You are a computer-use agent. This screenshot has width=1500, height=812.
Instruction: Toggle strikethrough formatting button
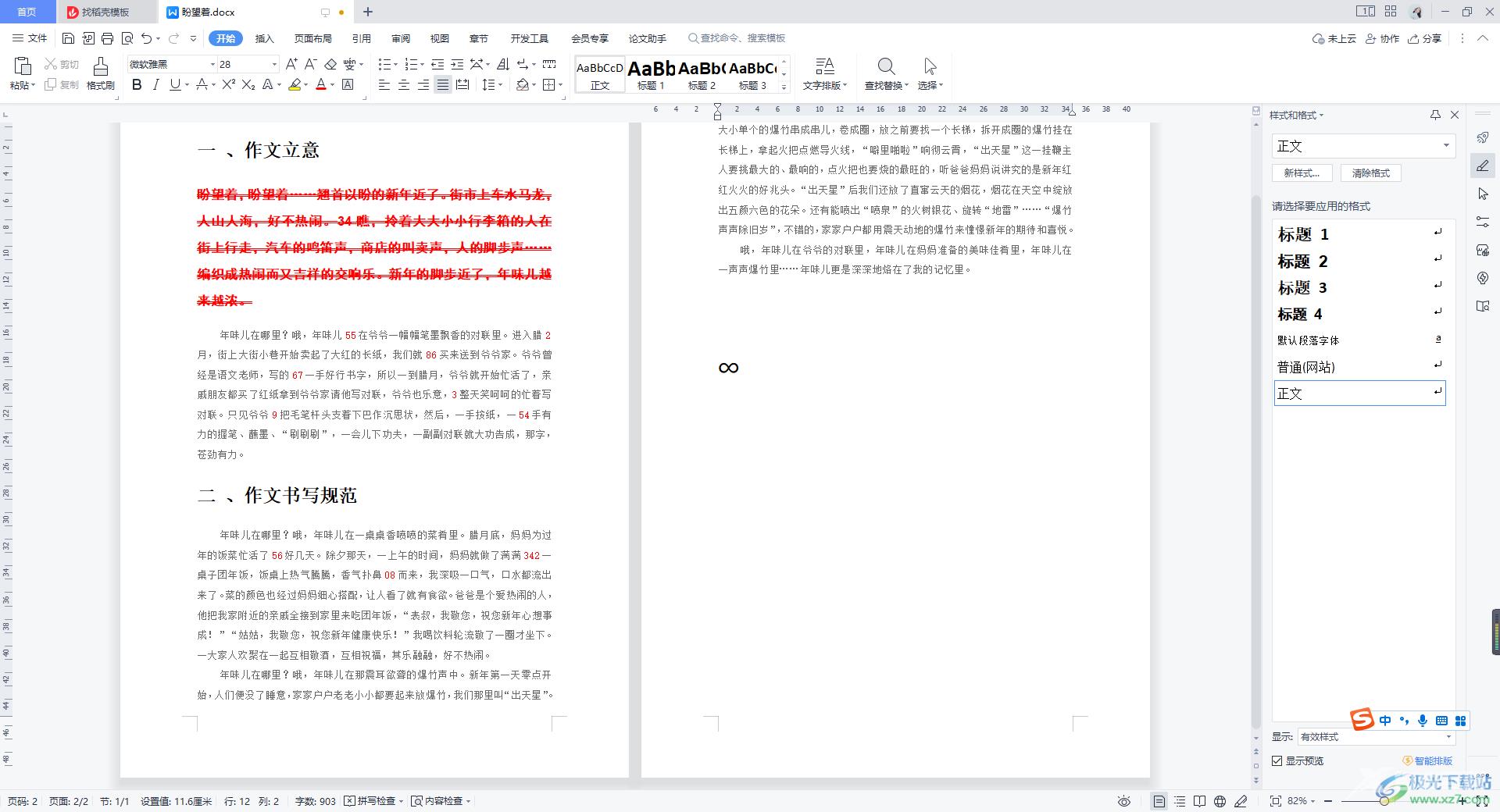202,84
